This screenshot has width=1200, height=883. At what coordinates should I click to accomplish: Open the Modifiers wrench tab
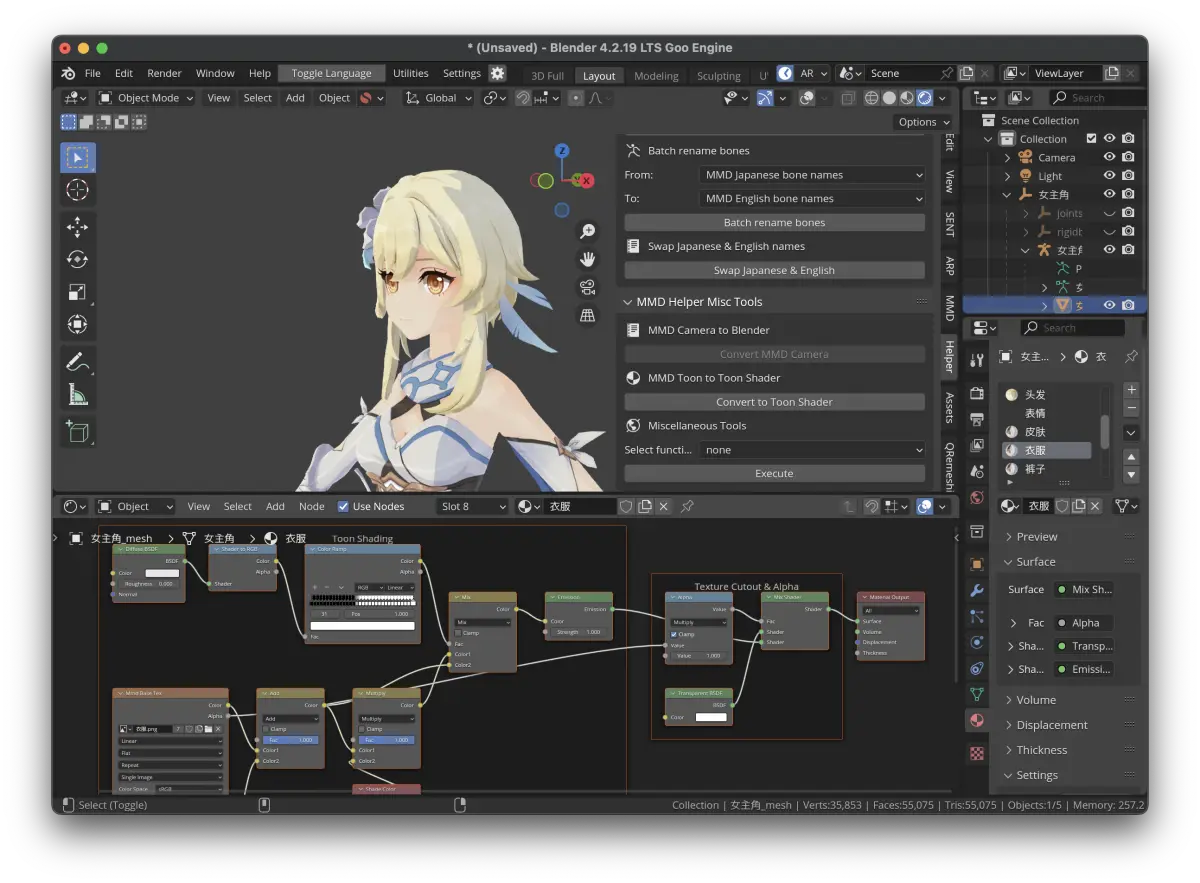pyautogui.click(x=977, y=591)
